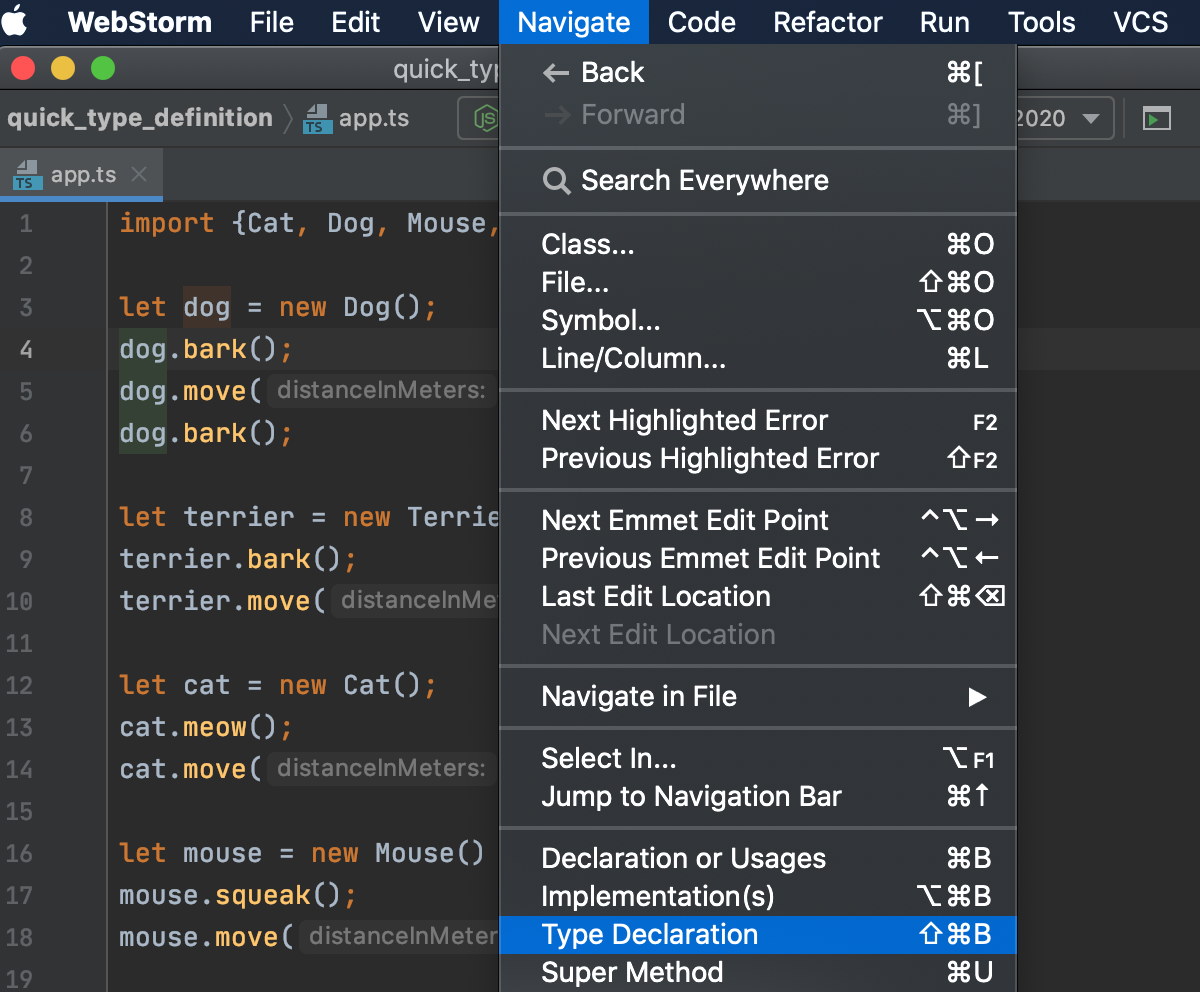Screen dimensions: 1200x992
Task: Click the distanceInMeters hint on line 5
Action: 380,391
